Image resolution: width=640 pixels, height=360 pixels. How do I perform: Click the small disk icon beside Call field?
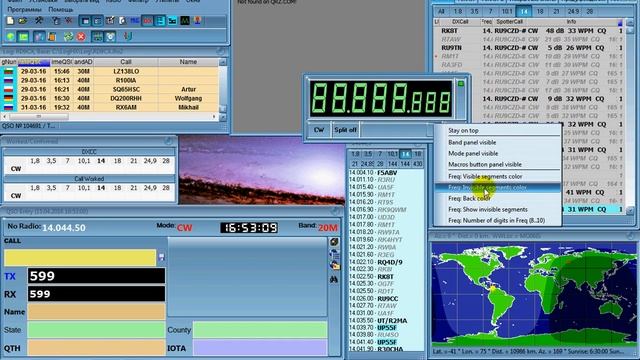click(161, 257)
